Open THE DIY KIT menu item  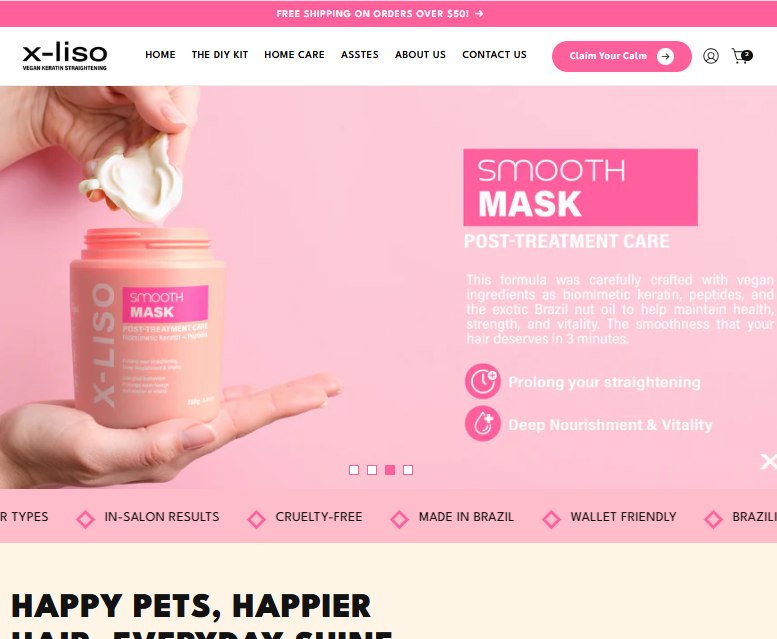220,54
